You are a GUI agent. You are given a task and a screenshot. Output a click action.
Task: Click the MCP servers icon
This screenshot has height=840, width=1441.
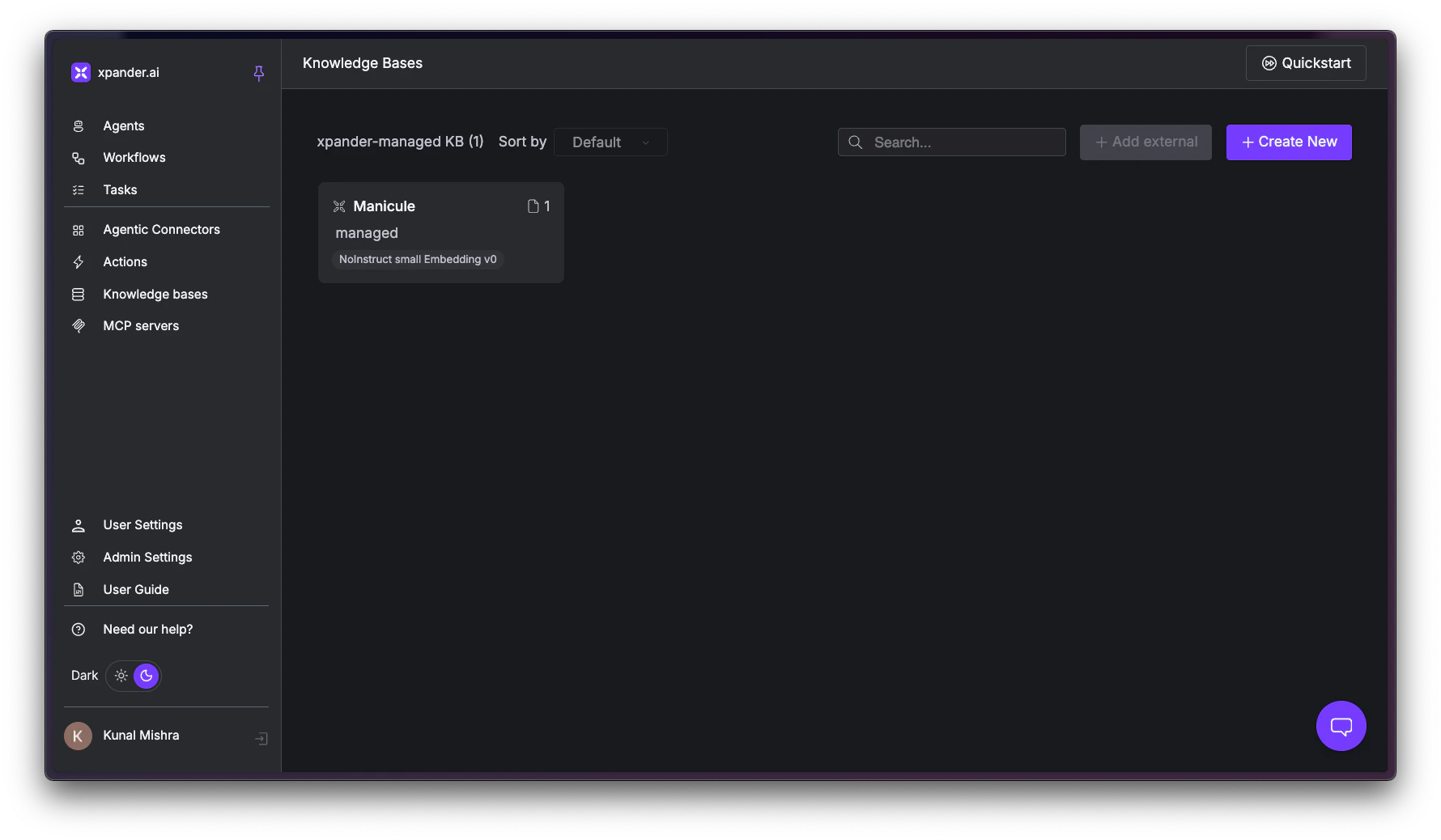pyautogui.click(x=79, y=326)
